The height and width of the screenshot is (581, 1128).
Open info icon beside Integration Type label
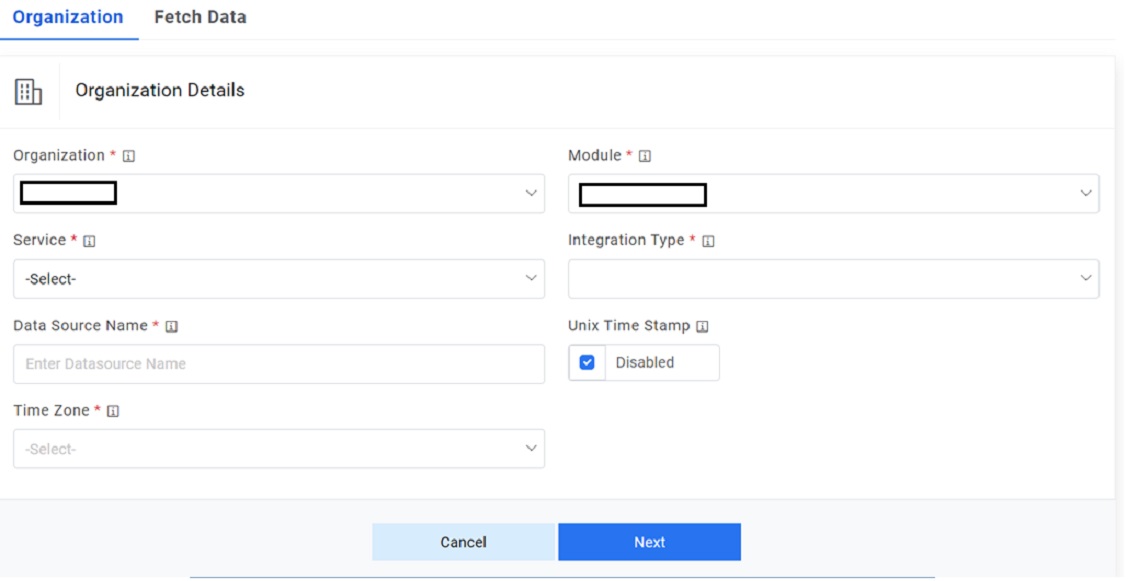(708, 242)
